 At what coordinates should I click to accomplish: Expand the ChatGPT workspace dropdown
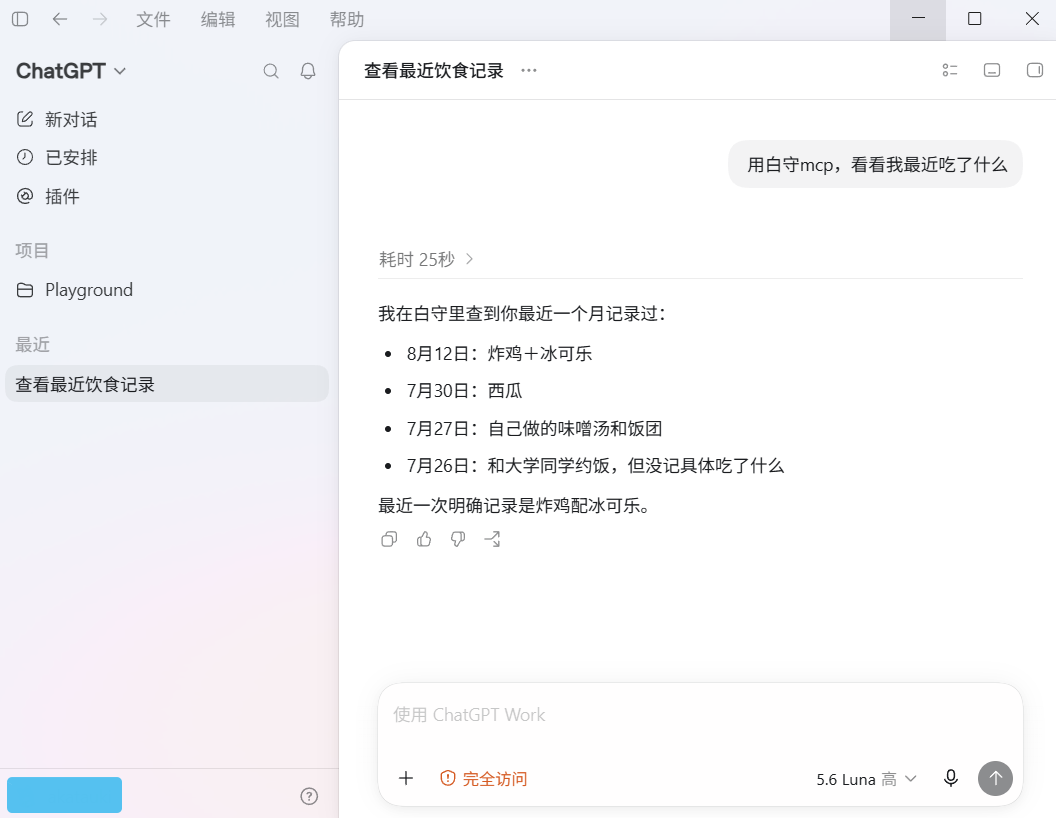coord(71,71)
